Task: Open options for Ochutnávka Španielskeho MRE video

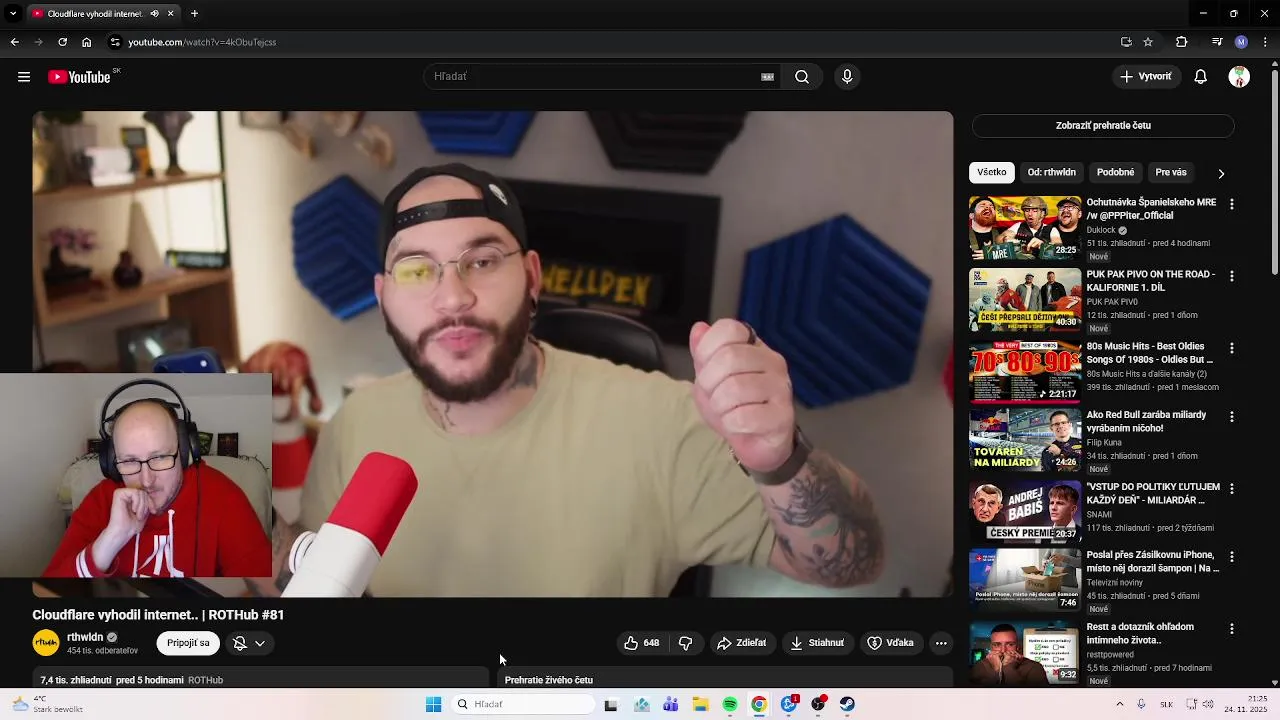Action: [1232, 204]
